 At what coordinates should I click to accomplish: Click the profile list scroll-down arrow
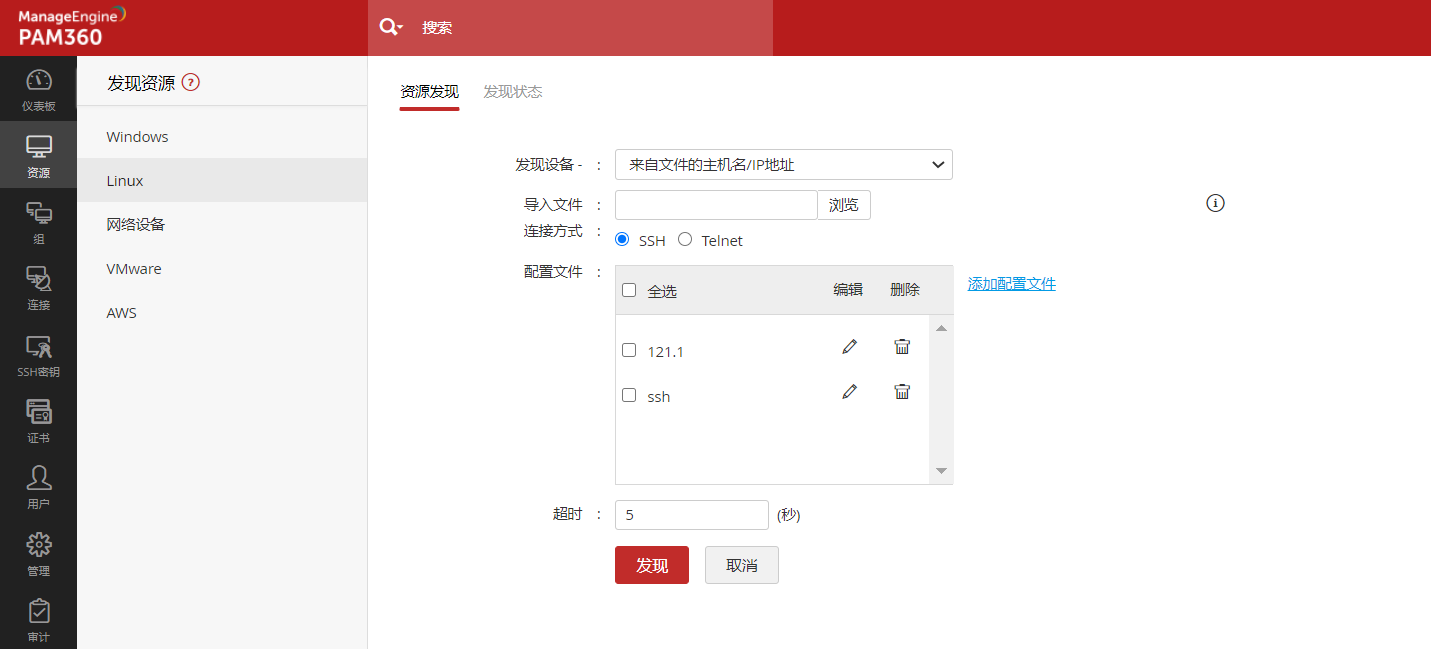(x=941, y=471)
